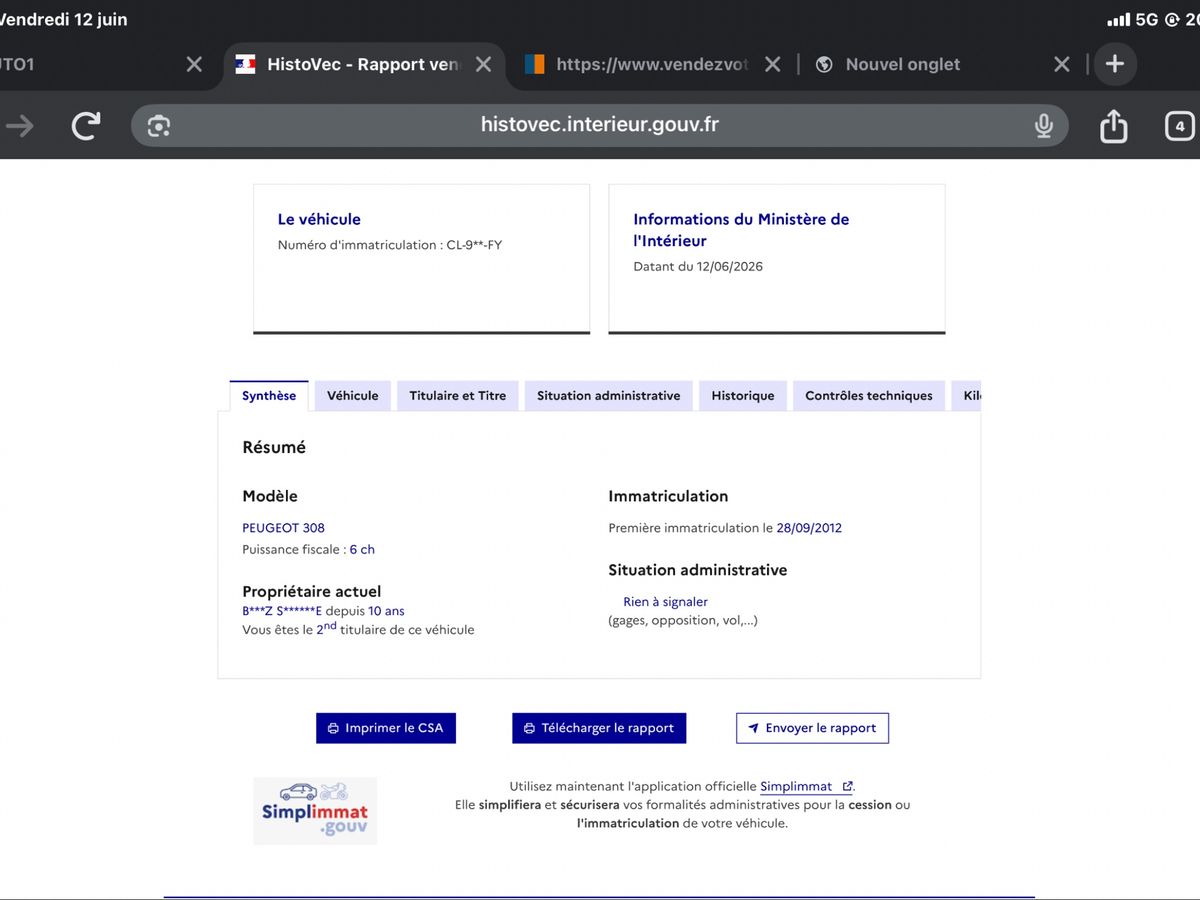Click the French flag favicon on HistoVec tab

point(245,64)
